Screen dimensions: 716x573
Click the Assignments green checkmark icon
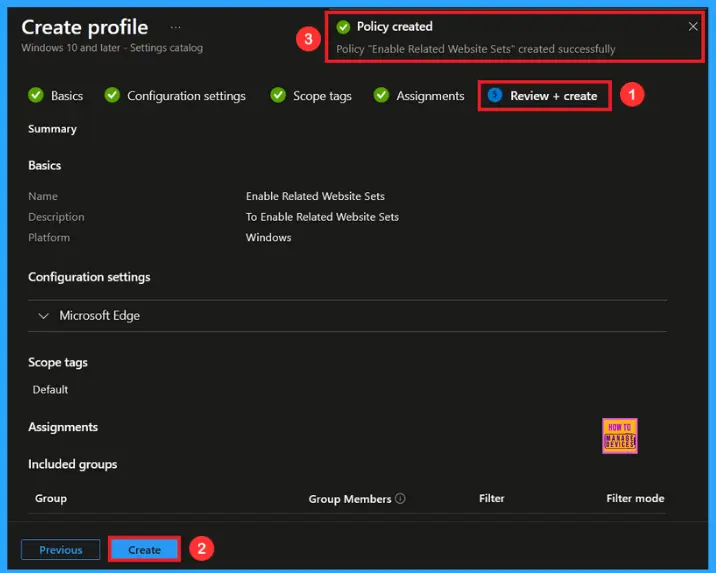pos(381,95)
